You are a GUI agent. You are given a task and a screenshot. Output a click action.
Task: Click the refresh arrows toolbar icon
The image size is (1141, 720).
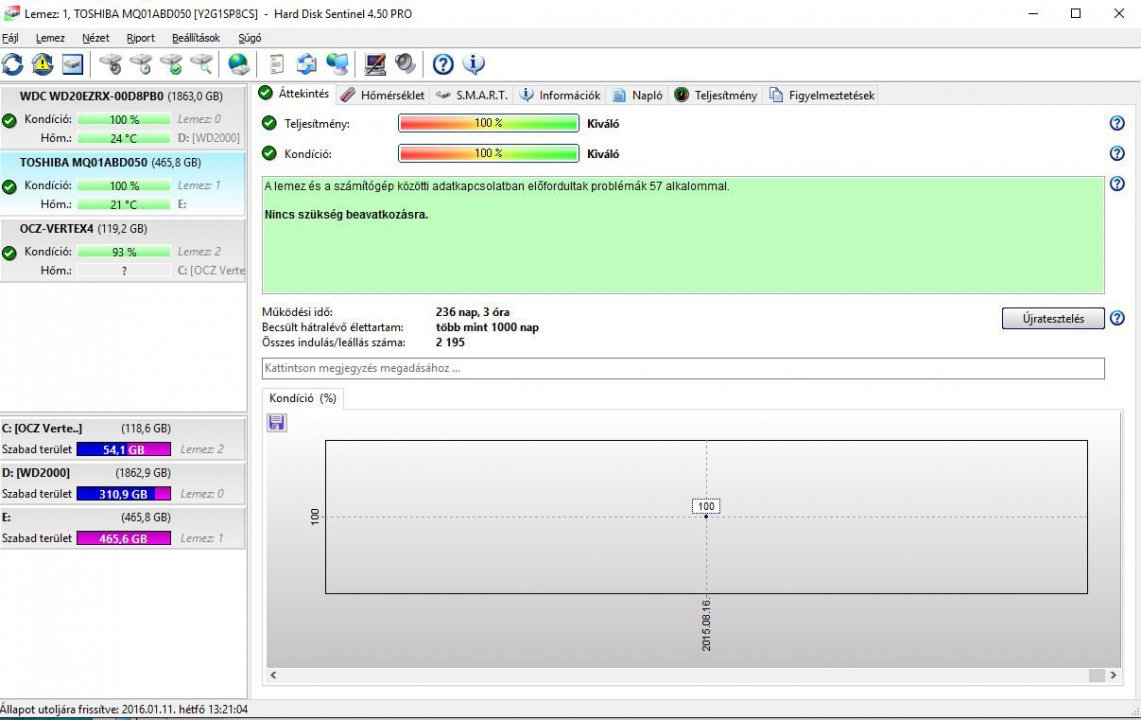click(x=12, y=65)
